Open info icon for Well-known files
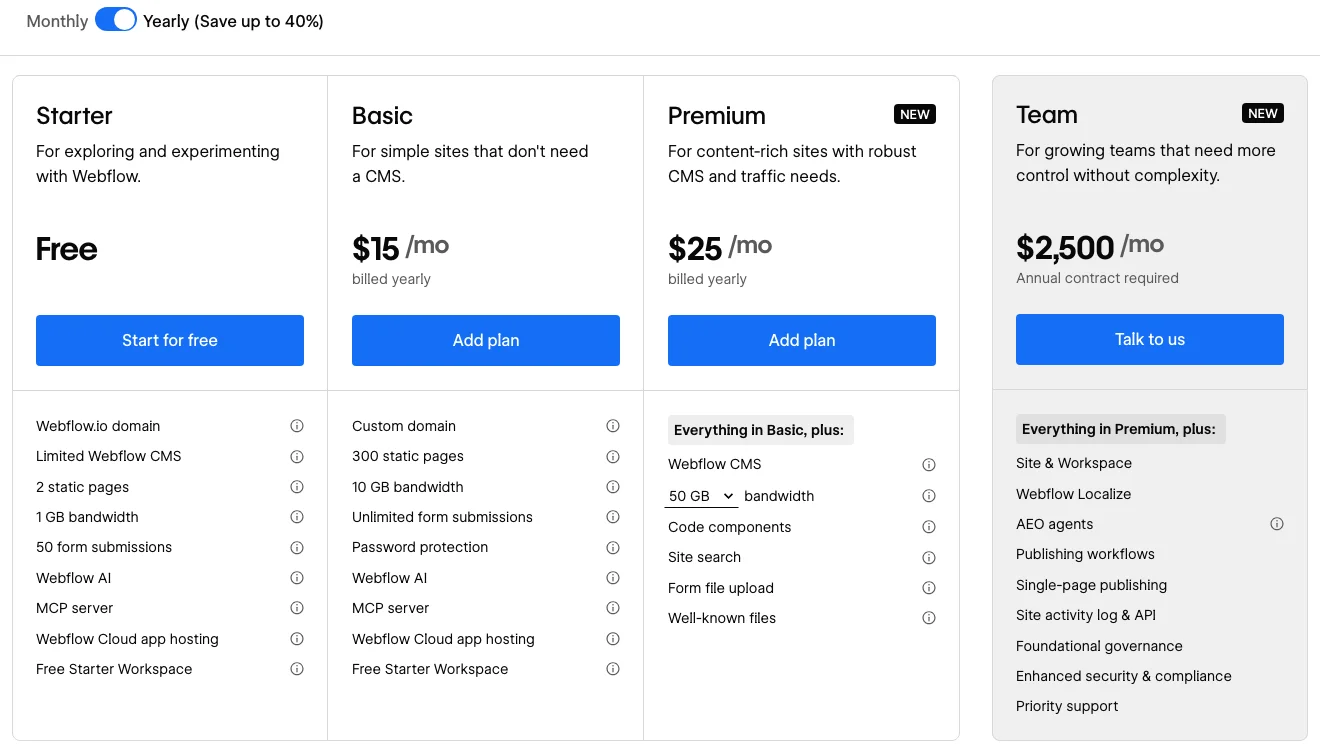Screen dimensions: 1320x750 pyautogui.click(x=929, y=618)
